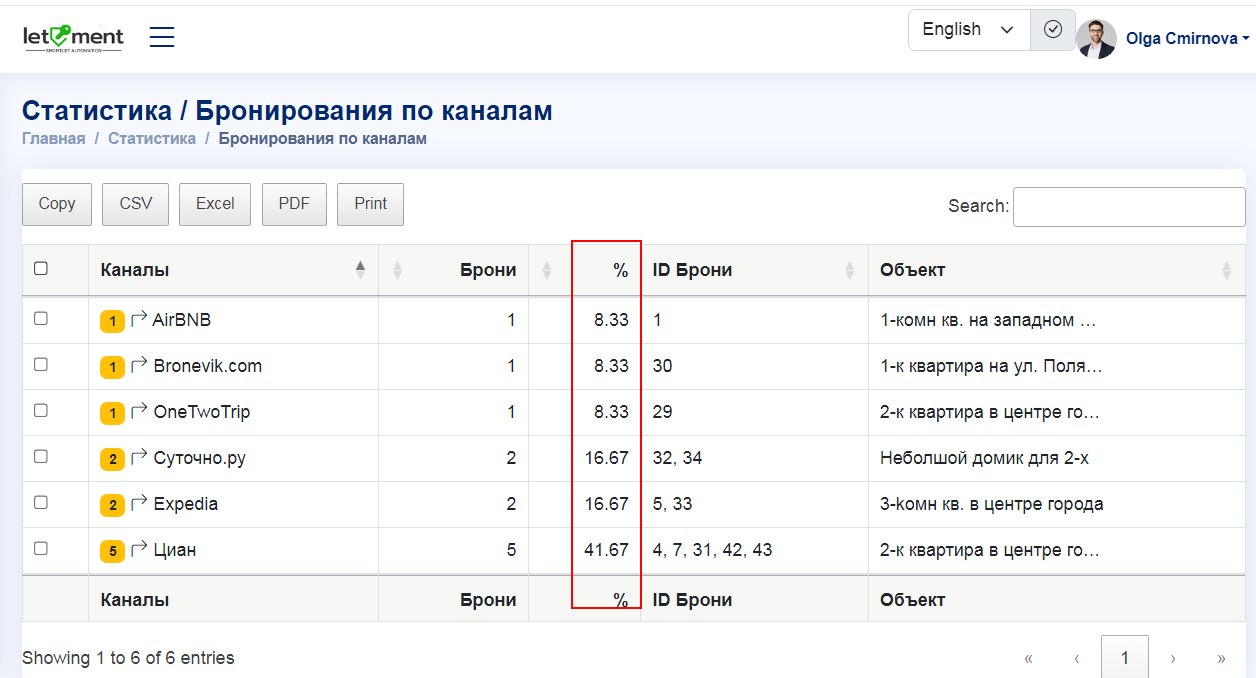Export the table to Excel
The height and width of the screenshot is (678, 1256).
coord(215,204)
